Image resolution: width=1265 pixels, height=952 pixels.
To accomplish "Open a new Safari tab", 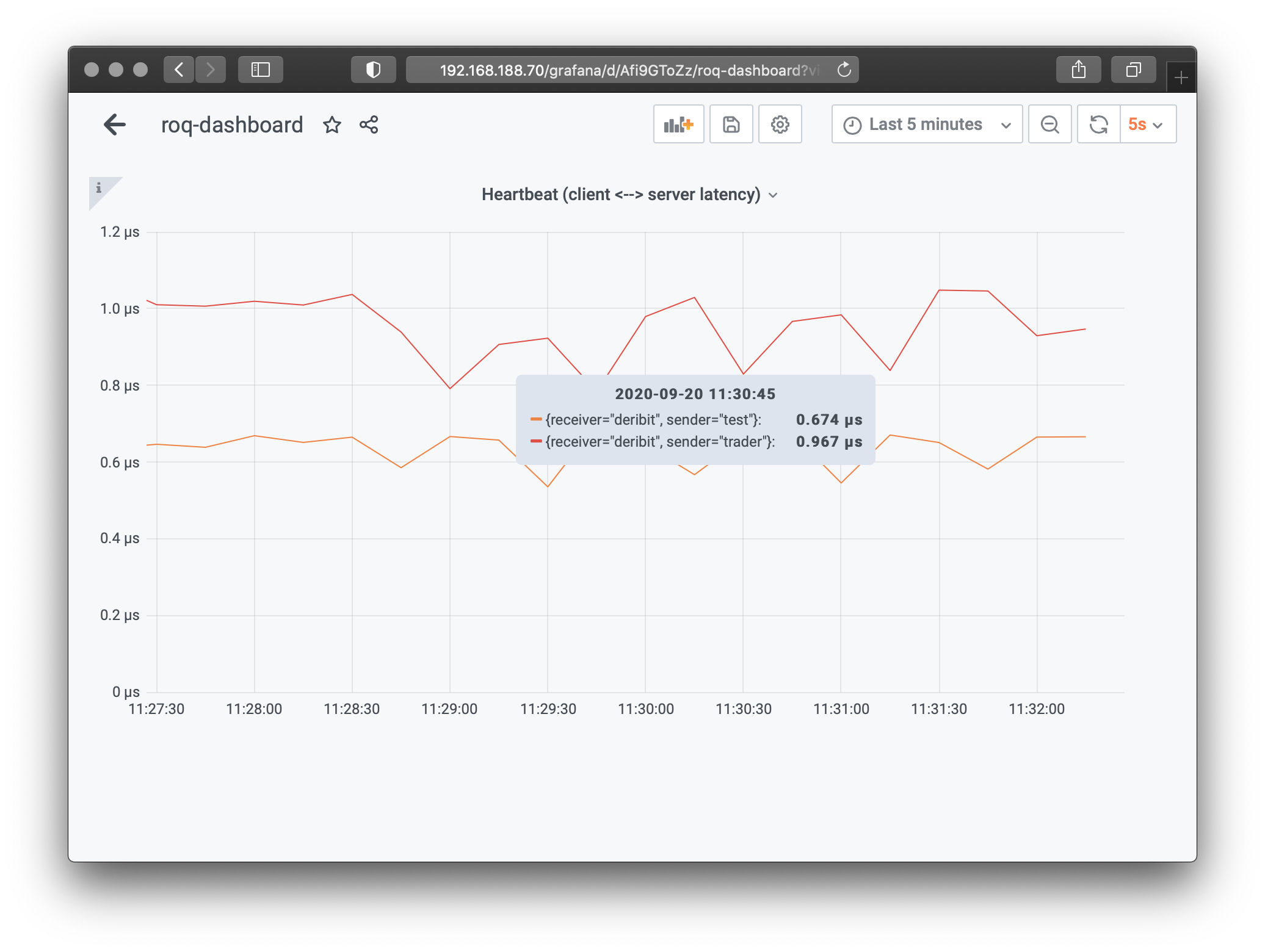I will click(1181, 78).
